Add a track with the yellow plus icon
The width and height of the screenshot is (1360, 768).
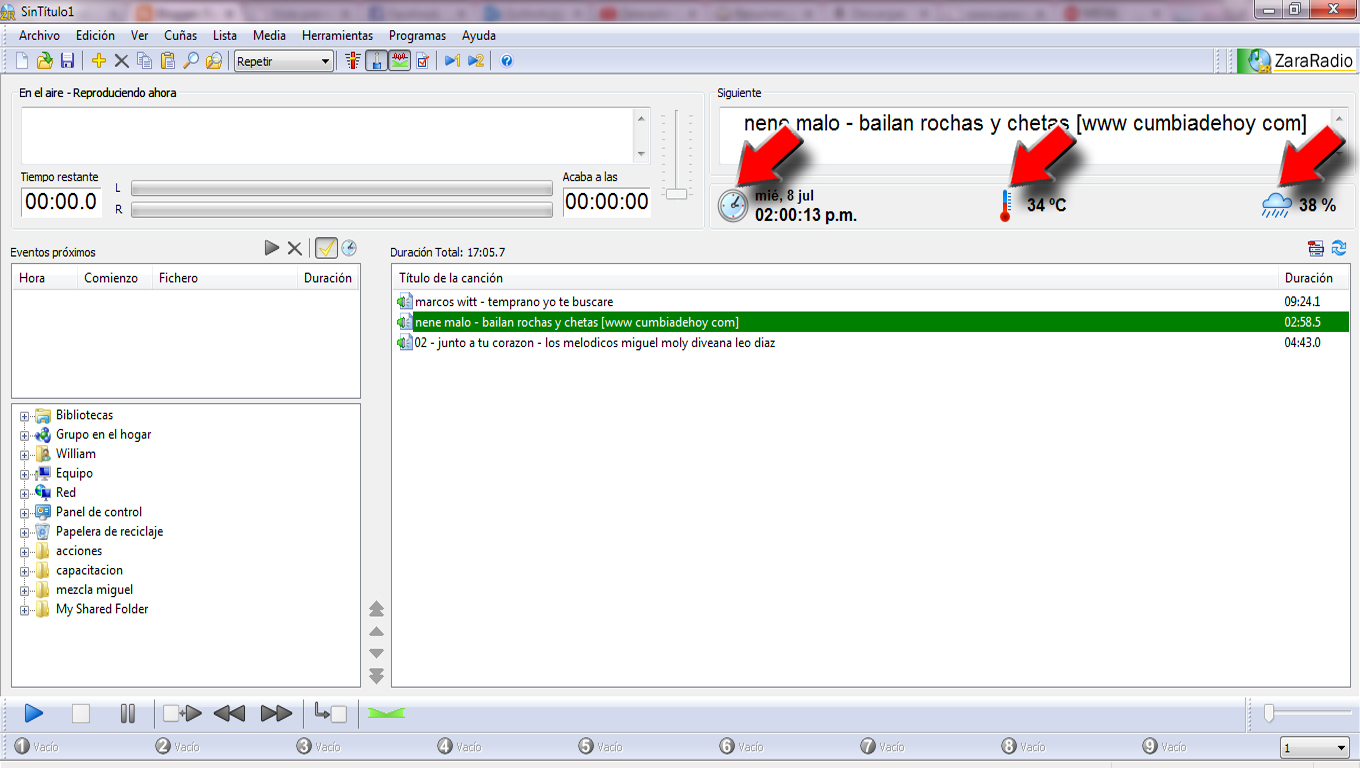click(x=98, y=61)
